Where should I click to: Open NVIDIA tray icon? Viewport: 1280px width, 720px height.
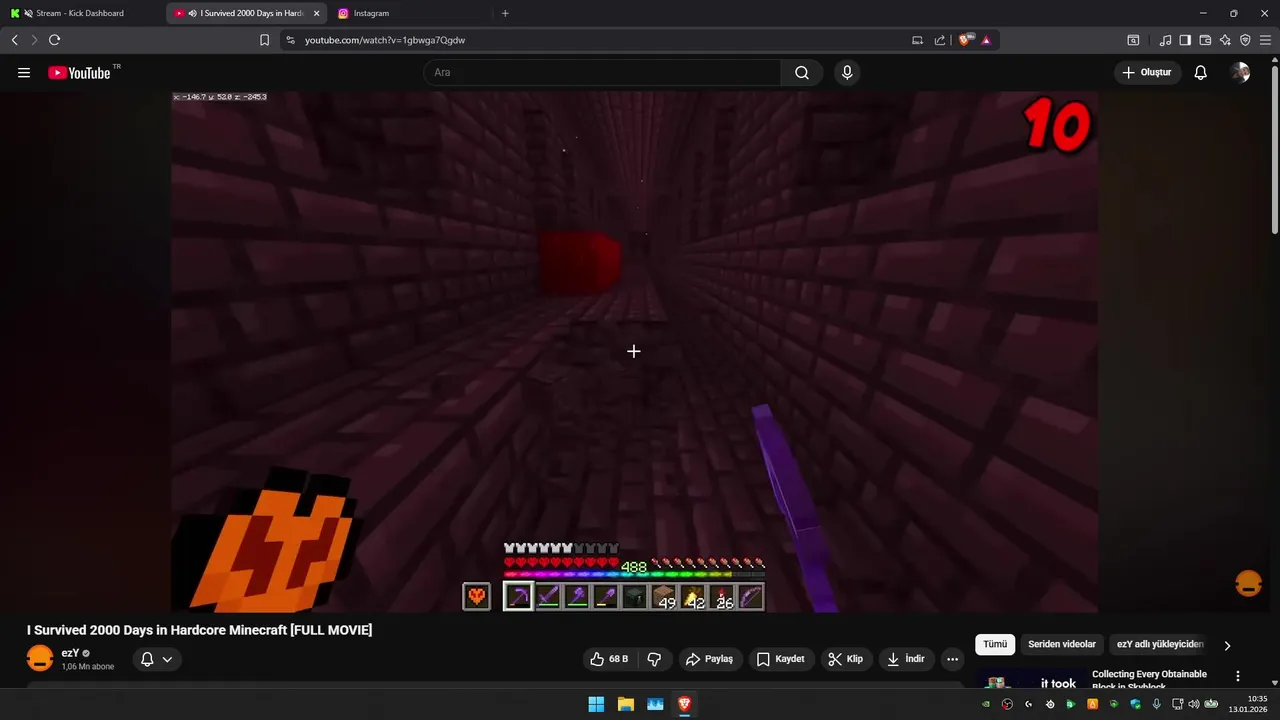986,704
